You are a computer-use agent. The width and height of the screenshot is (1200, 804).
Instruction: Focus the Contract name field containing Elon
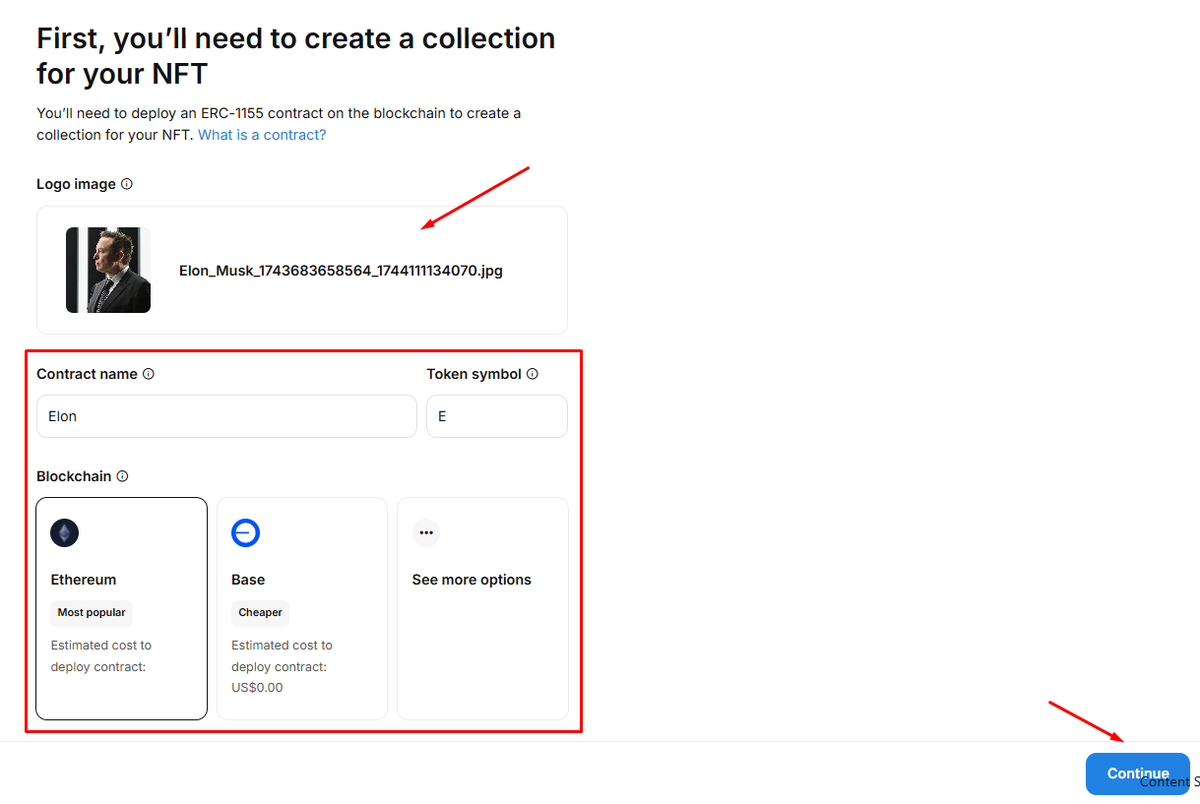226,416
